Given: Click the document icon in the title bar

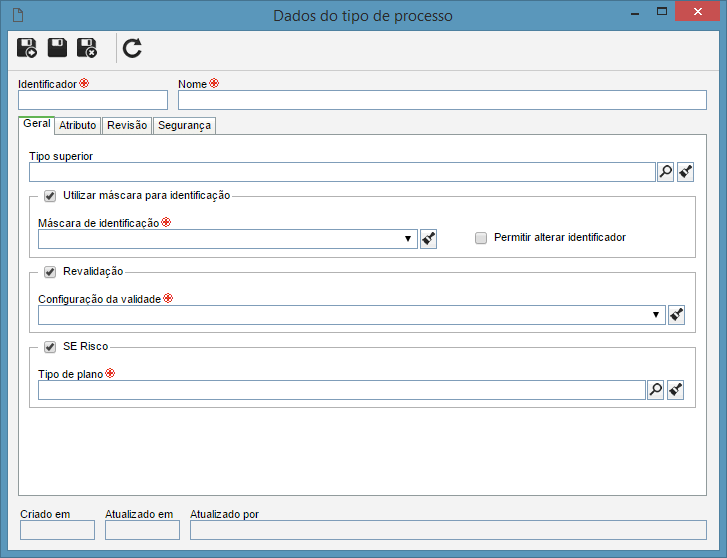Looking at the screenshot, I should pos(18,15).
